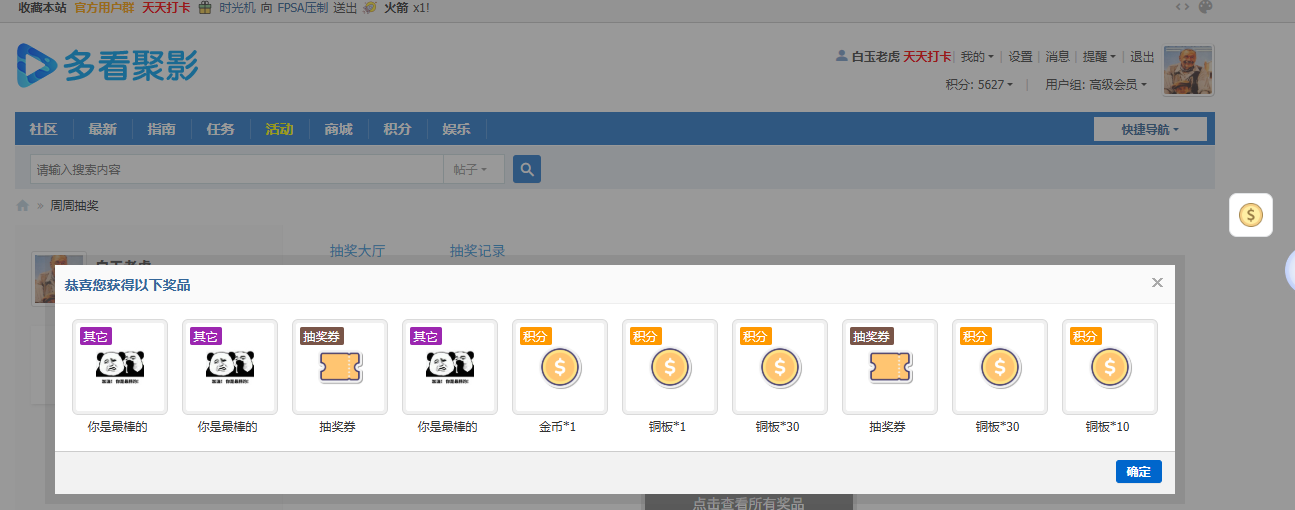
Task: Click the rocket gift icon before 火箭
Action: click(x=370, y=7)
